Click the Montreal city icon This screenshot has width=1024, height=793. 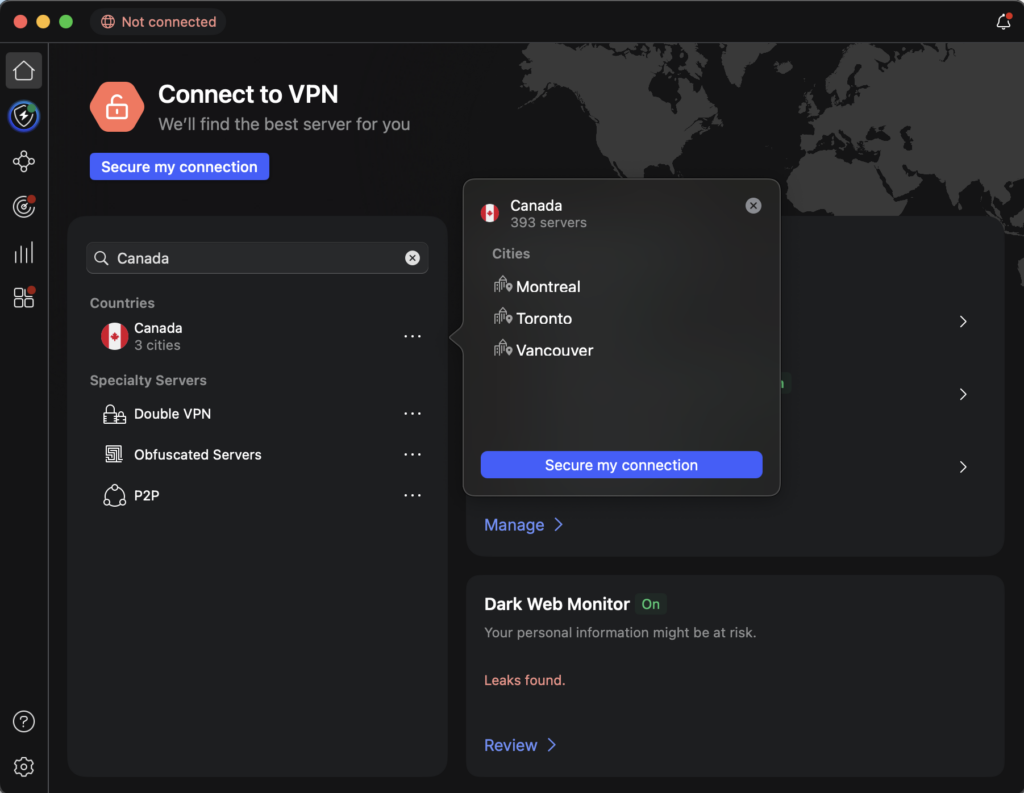502,285
